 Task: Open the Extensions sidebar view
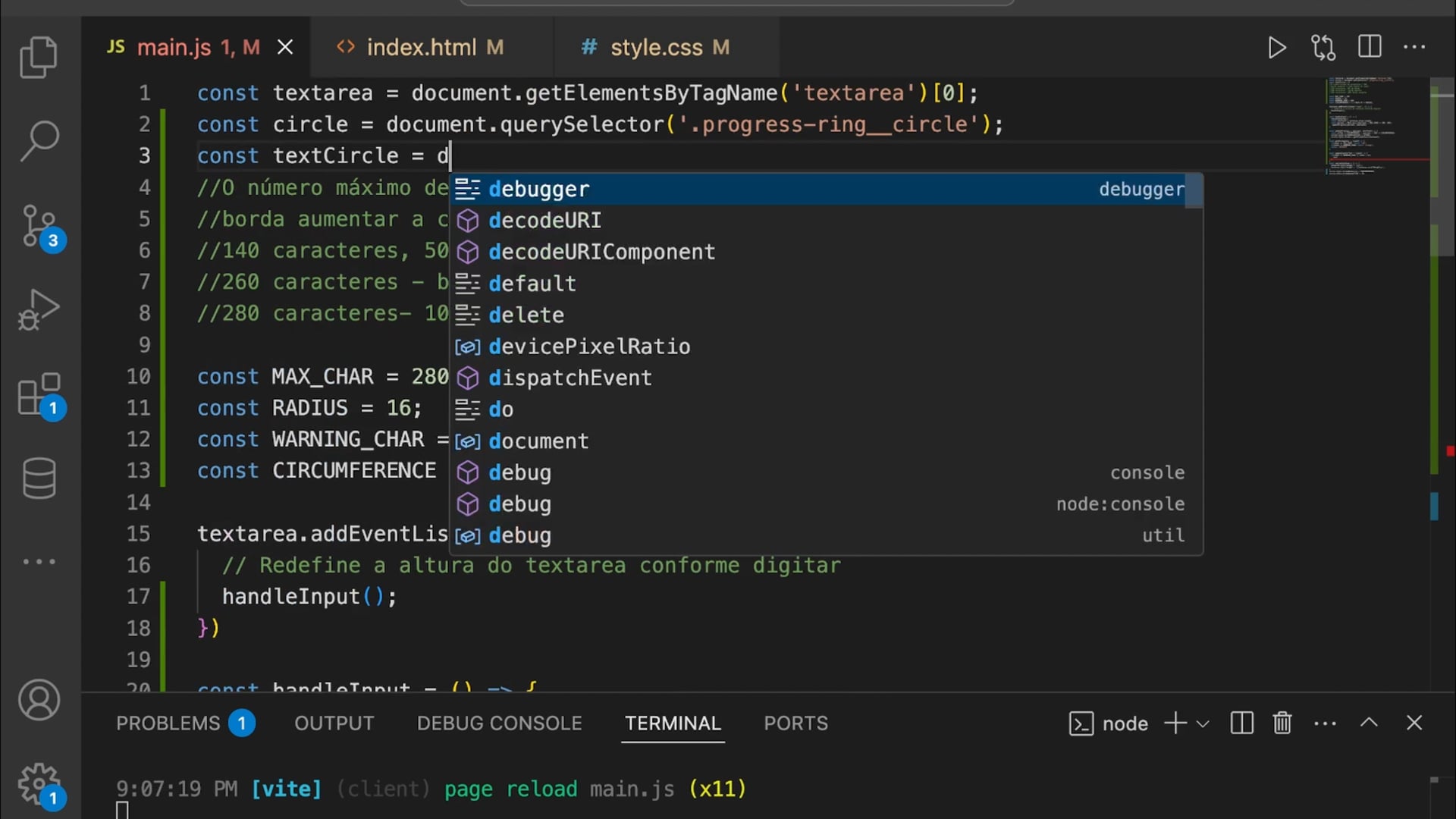39,394
